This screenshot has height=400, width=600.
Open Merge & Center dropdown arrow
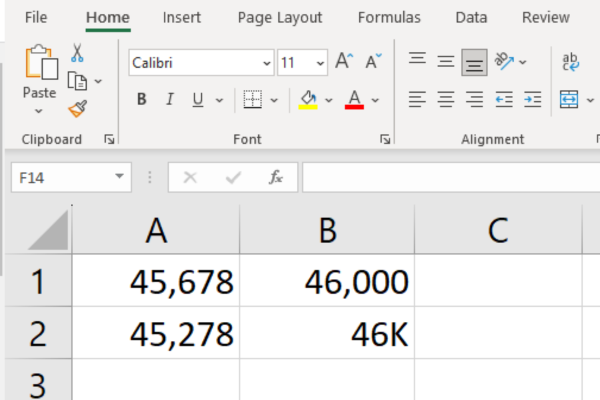(590, 100)
